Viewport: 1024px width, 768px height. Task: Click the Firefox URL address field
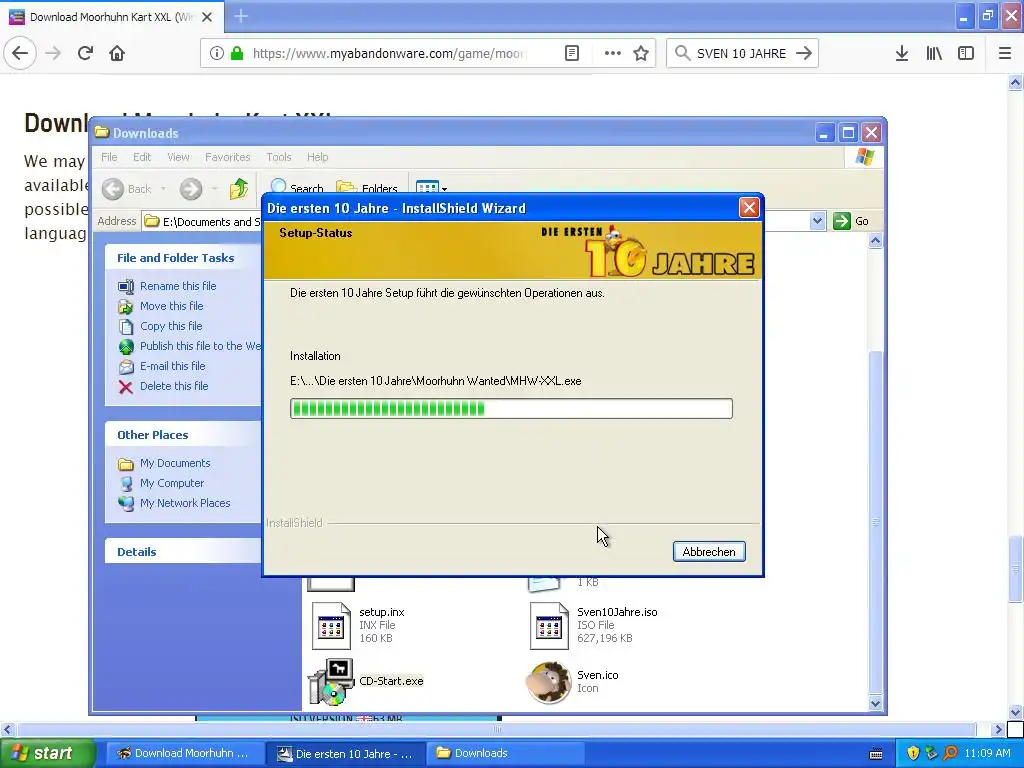click(x=389, y=53)
